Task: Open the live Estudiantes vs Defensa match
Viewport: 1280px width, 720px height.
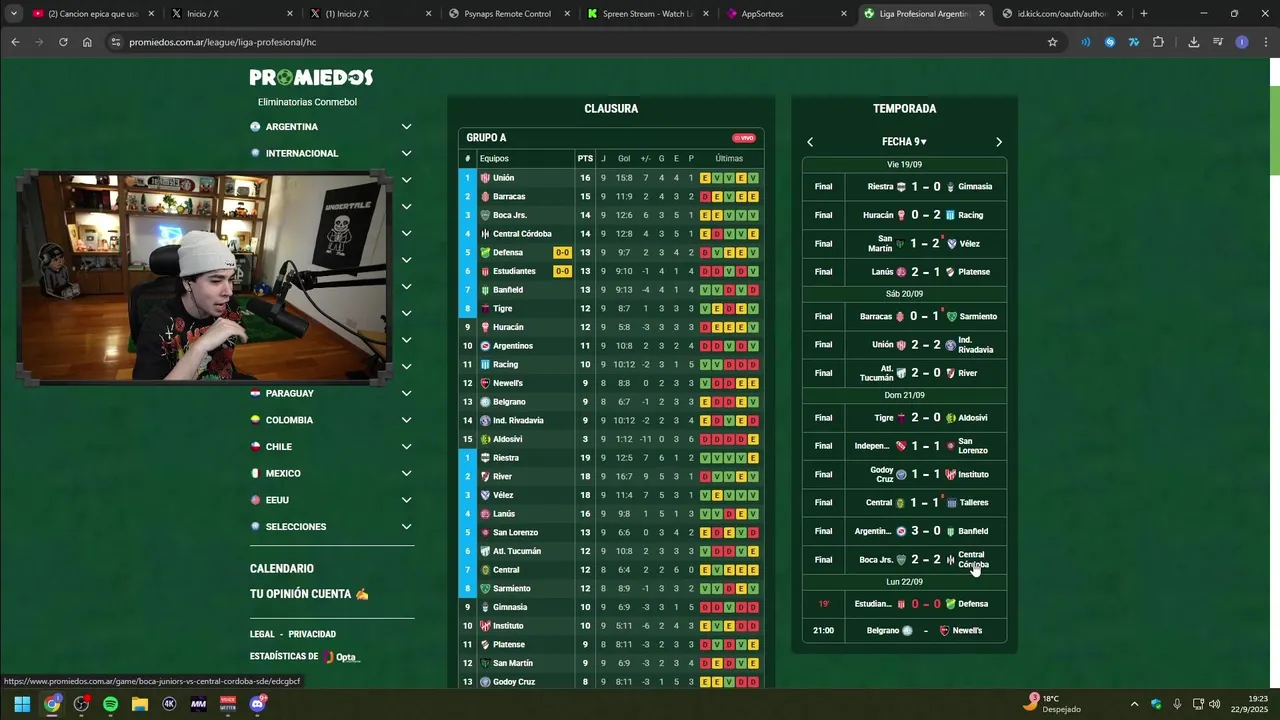Action: [904, 604]
